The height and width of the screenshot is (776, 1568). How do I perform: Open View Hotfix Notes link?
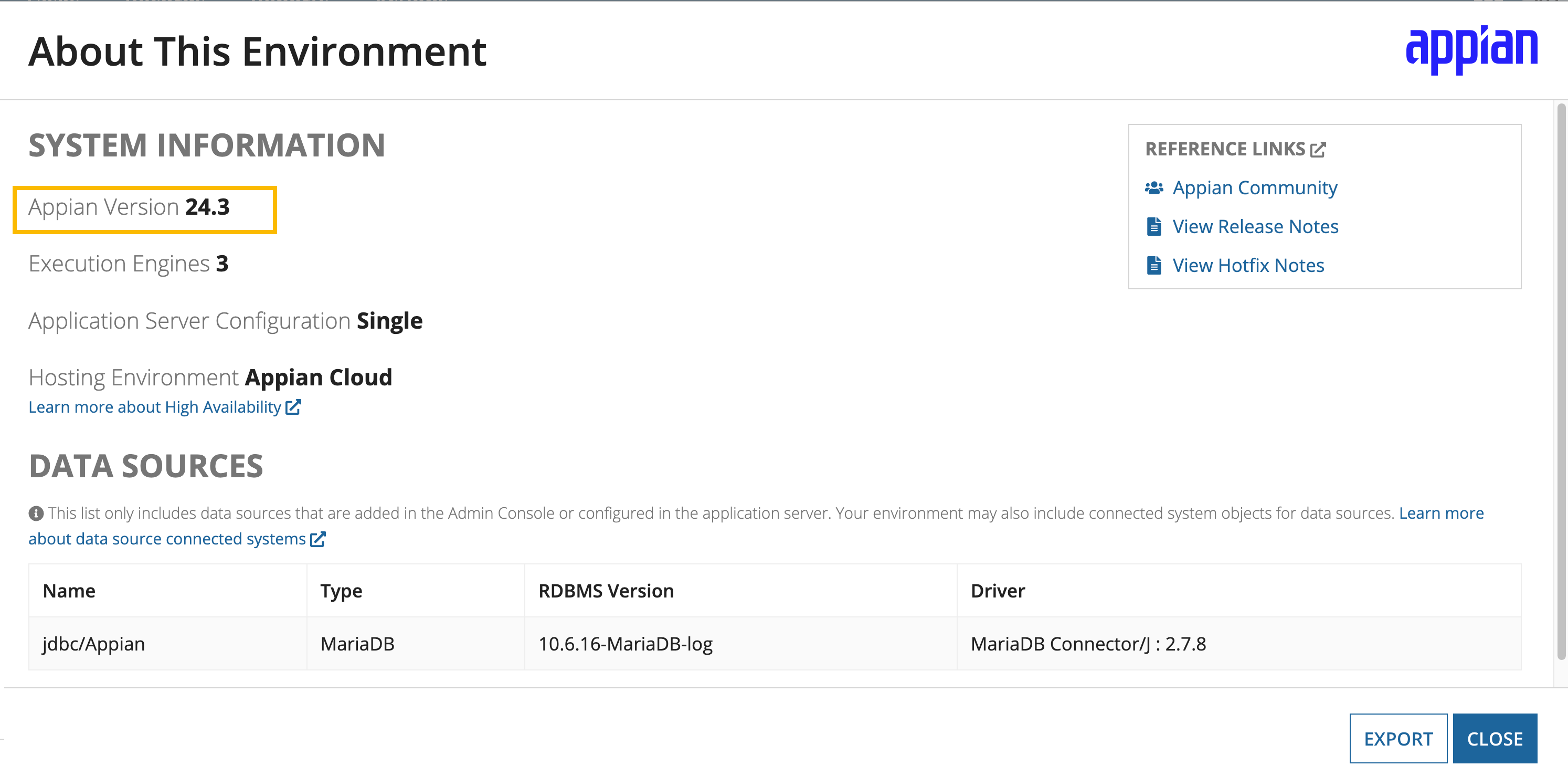pos(1248,266)
